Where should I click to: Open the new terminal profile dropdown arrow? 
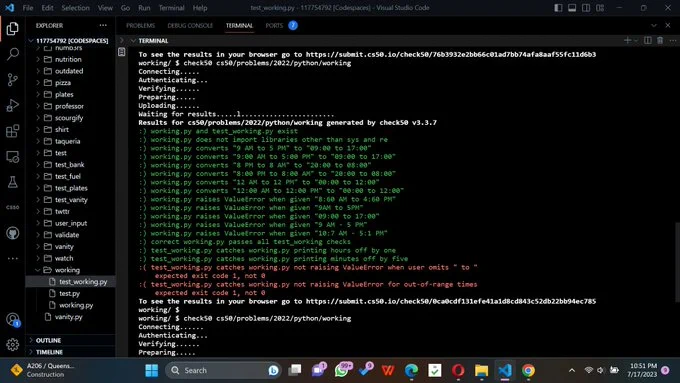(636, 40)
